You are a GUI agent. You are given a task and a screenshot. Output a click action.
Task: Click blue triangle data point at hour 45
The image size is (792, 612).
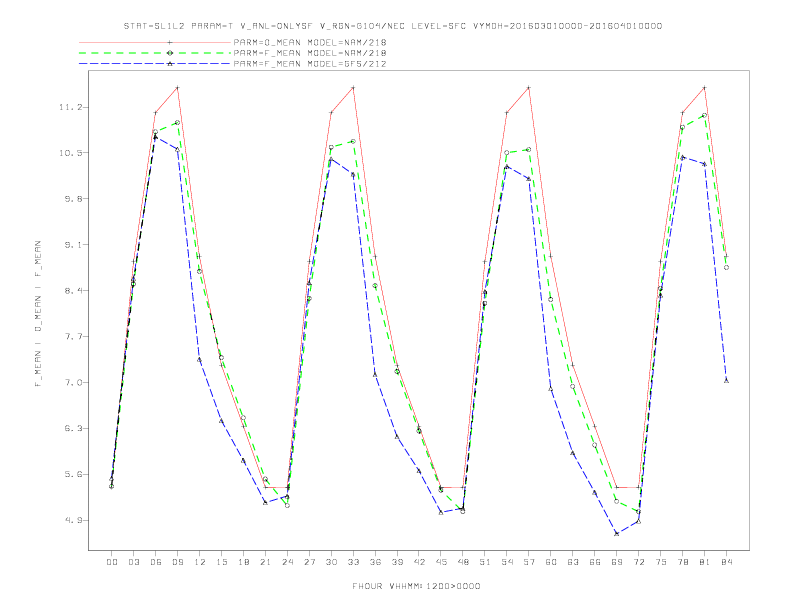point(441,513)
